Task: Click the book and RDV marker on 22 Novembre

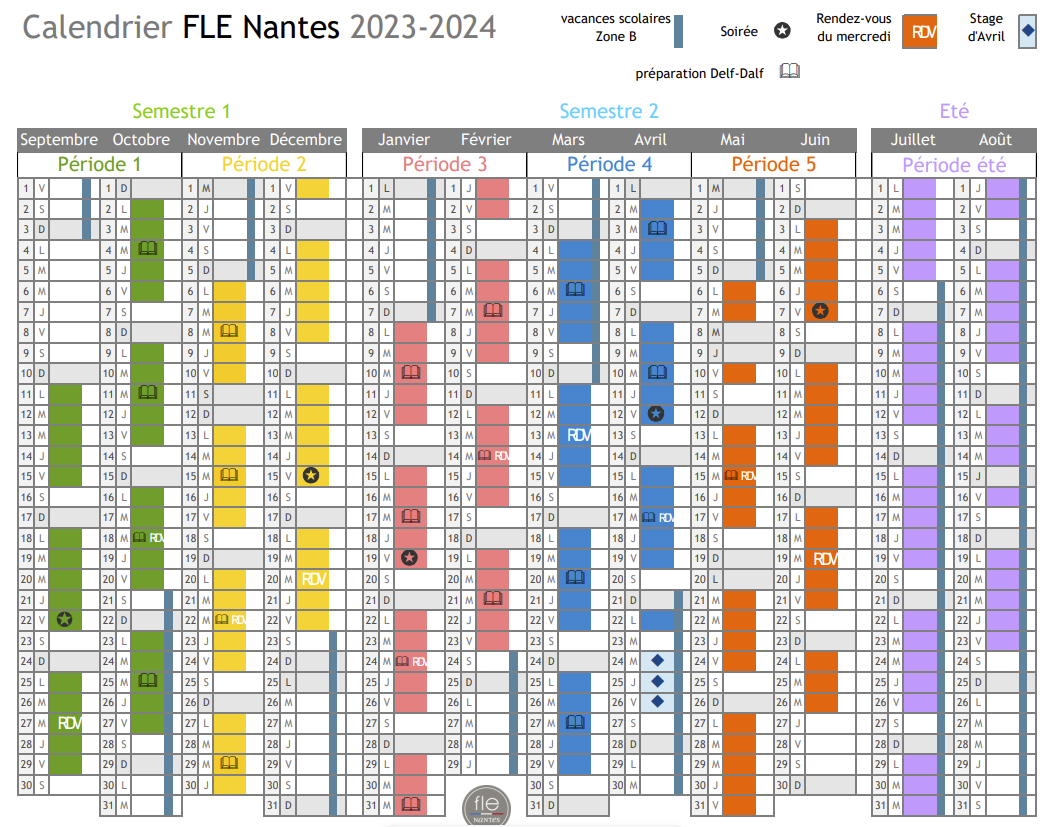Action: (230, 620)
